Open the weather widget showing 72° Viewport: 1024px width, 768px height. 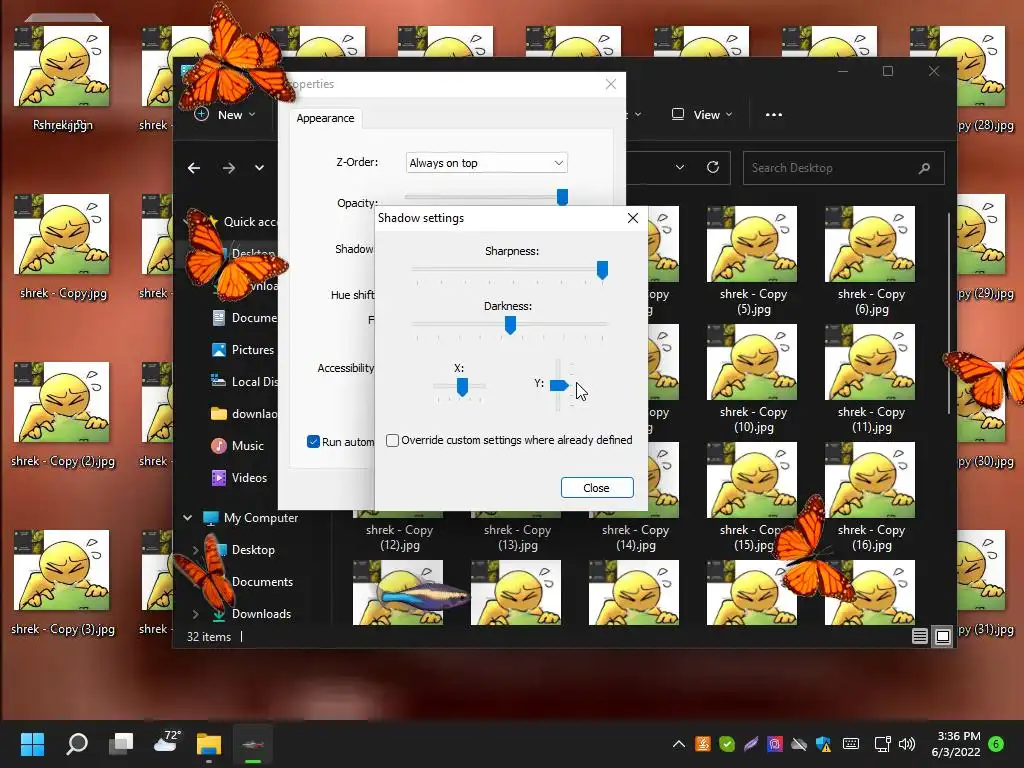click(x=167, y=741)
